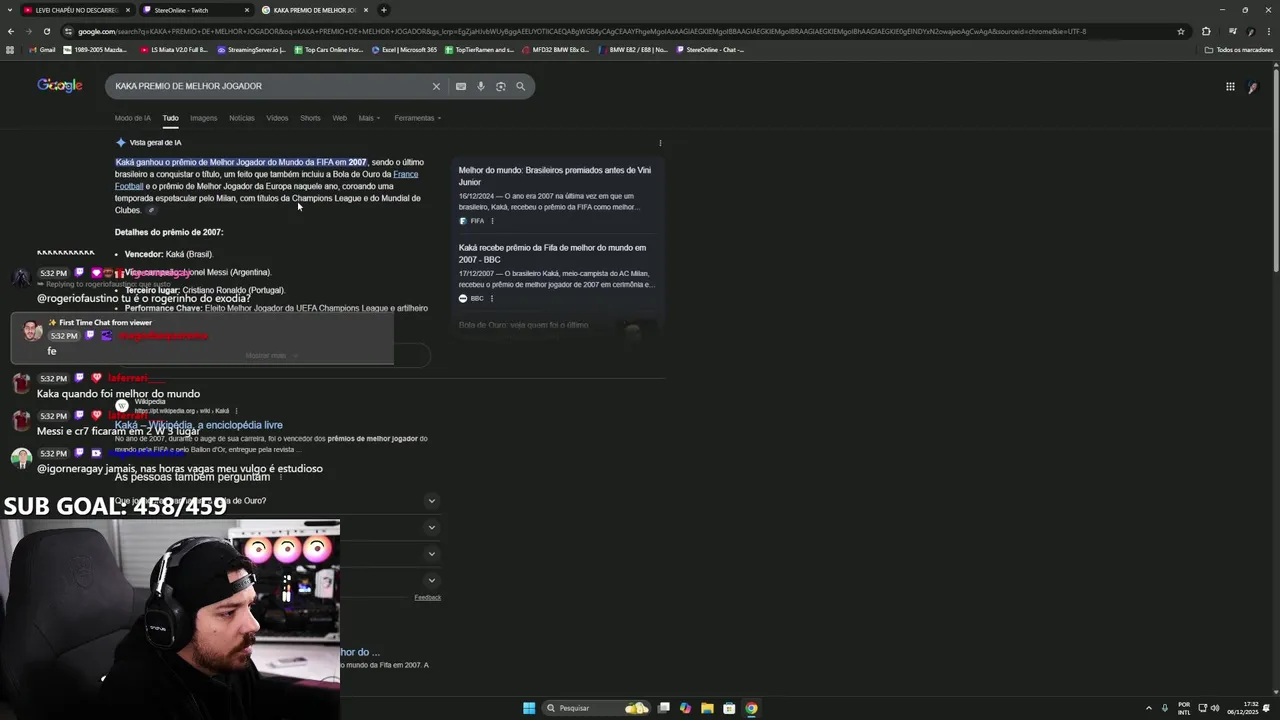This screenshot has width=1280, height=720.
Task: Open Chrome apps shortcut in bookmarks bar
Action: 11,49
